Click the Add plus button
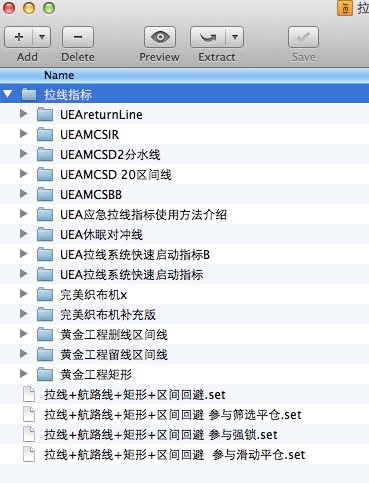 coord(19,37)
